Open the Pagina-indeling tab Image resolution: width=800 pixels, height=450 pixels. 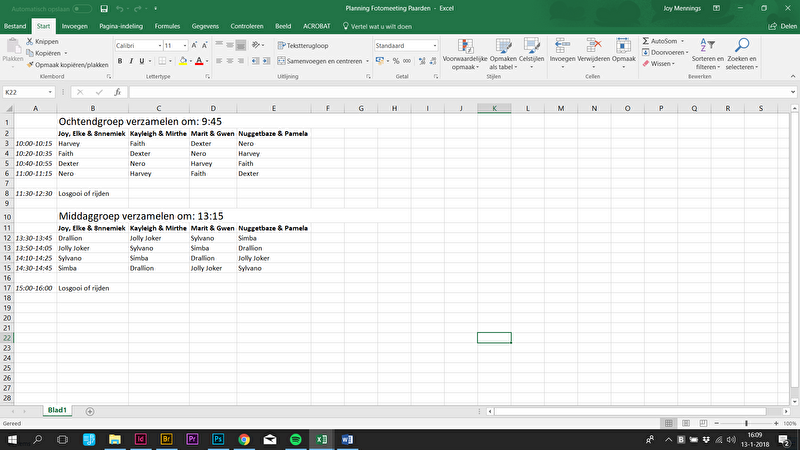(121, 26)
